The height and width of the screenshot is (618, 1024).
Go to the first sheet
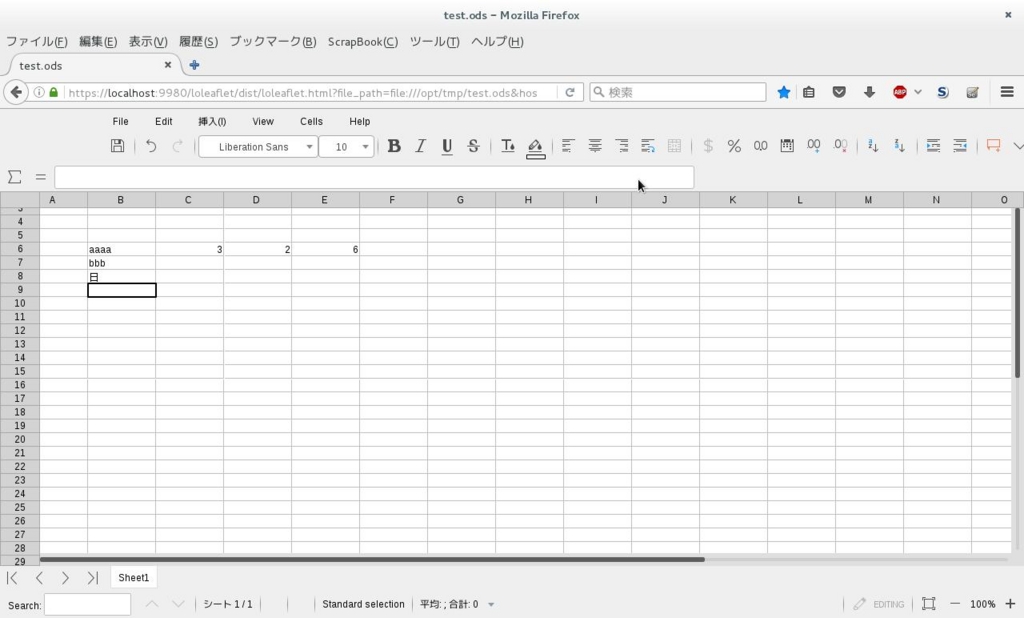click(x=12, y=577)
